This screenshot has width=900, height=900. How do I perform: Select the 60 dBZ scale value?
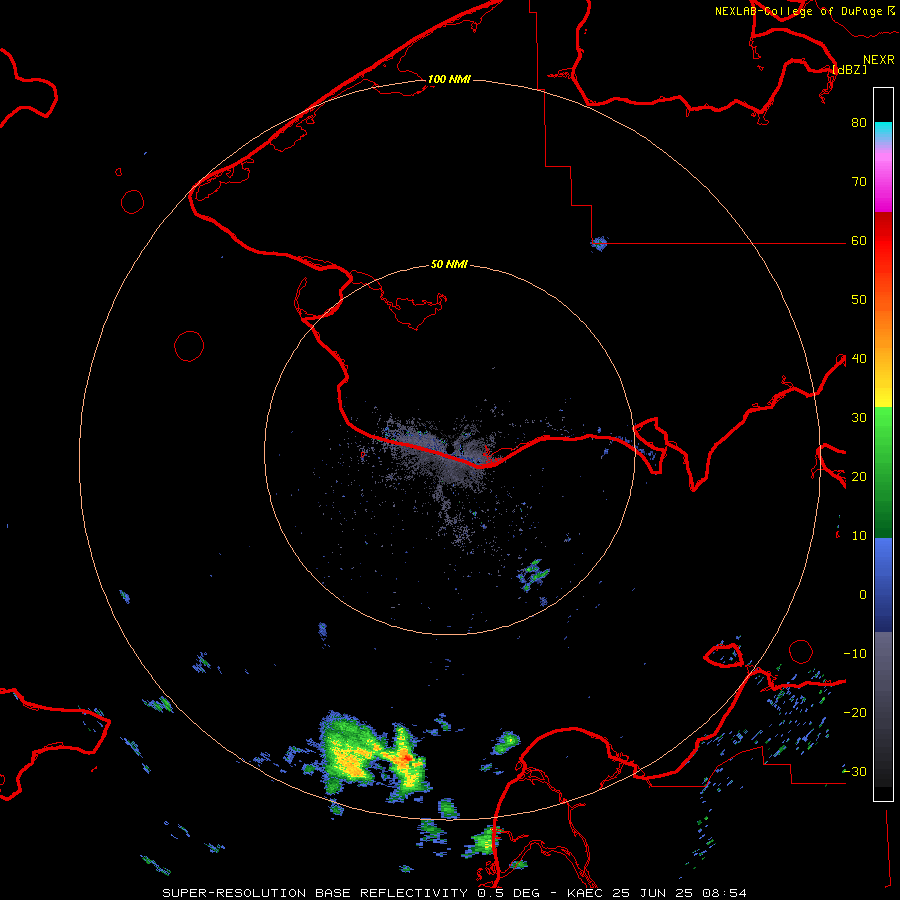pyautogui.click(x=859, y=240)
